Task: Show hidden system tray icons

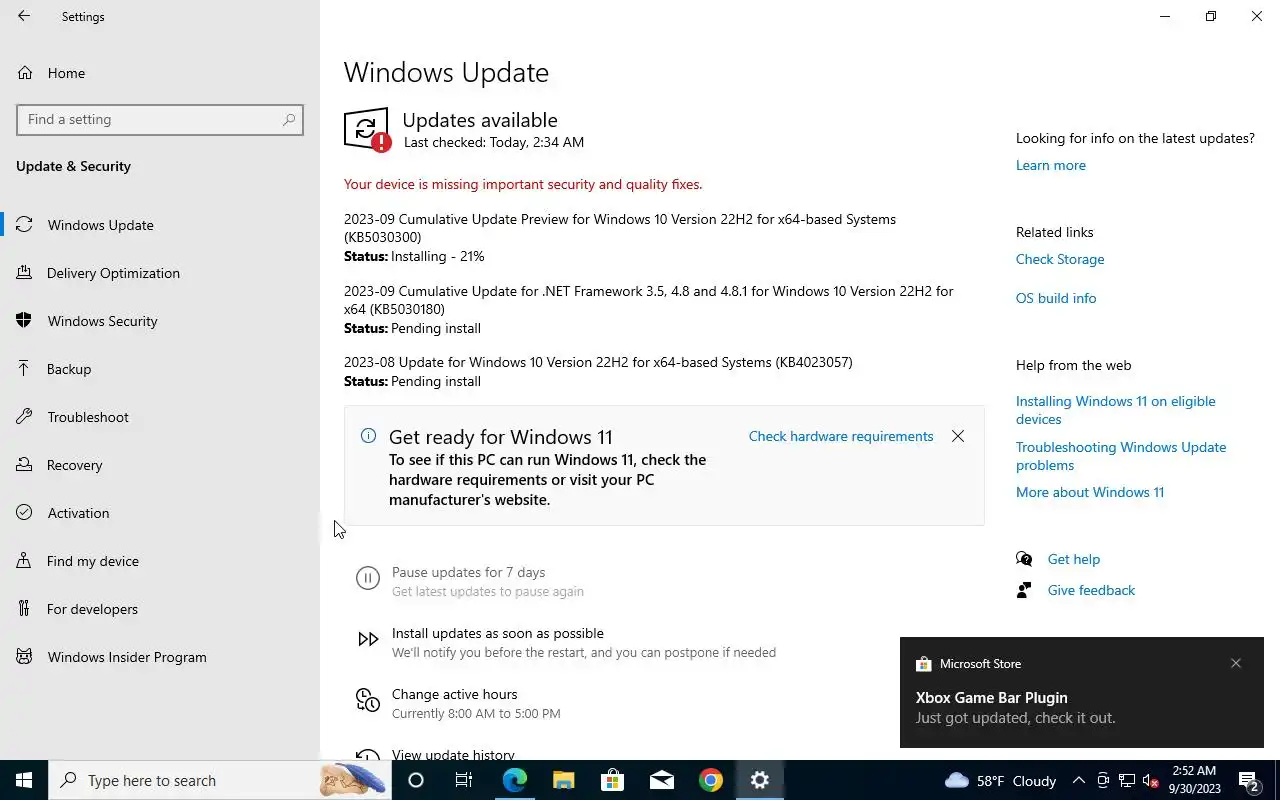Action: pos(1079,780)
